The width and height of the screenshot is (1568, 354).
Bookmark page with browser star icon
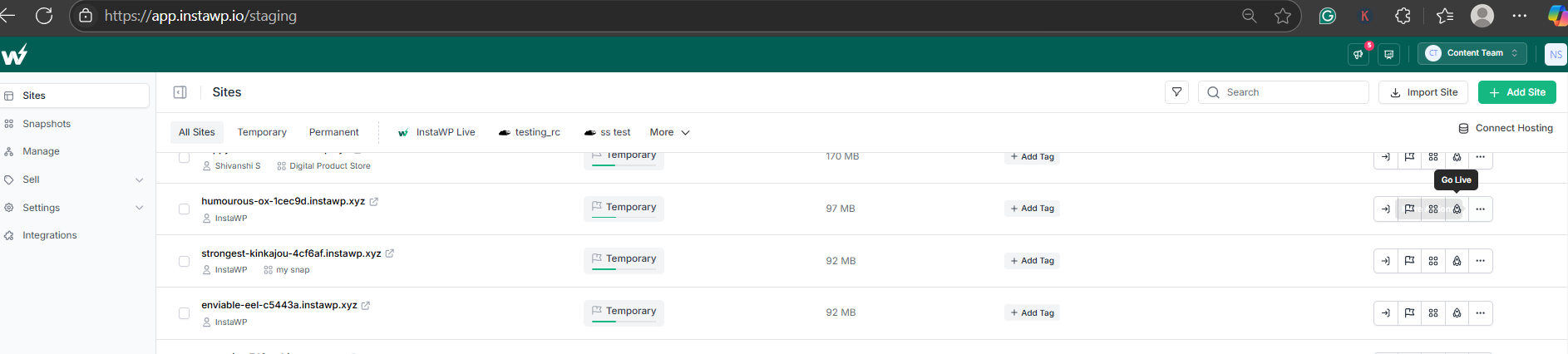[x=1283, y=16]
